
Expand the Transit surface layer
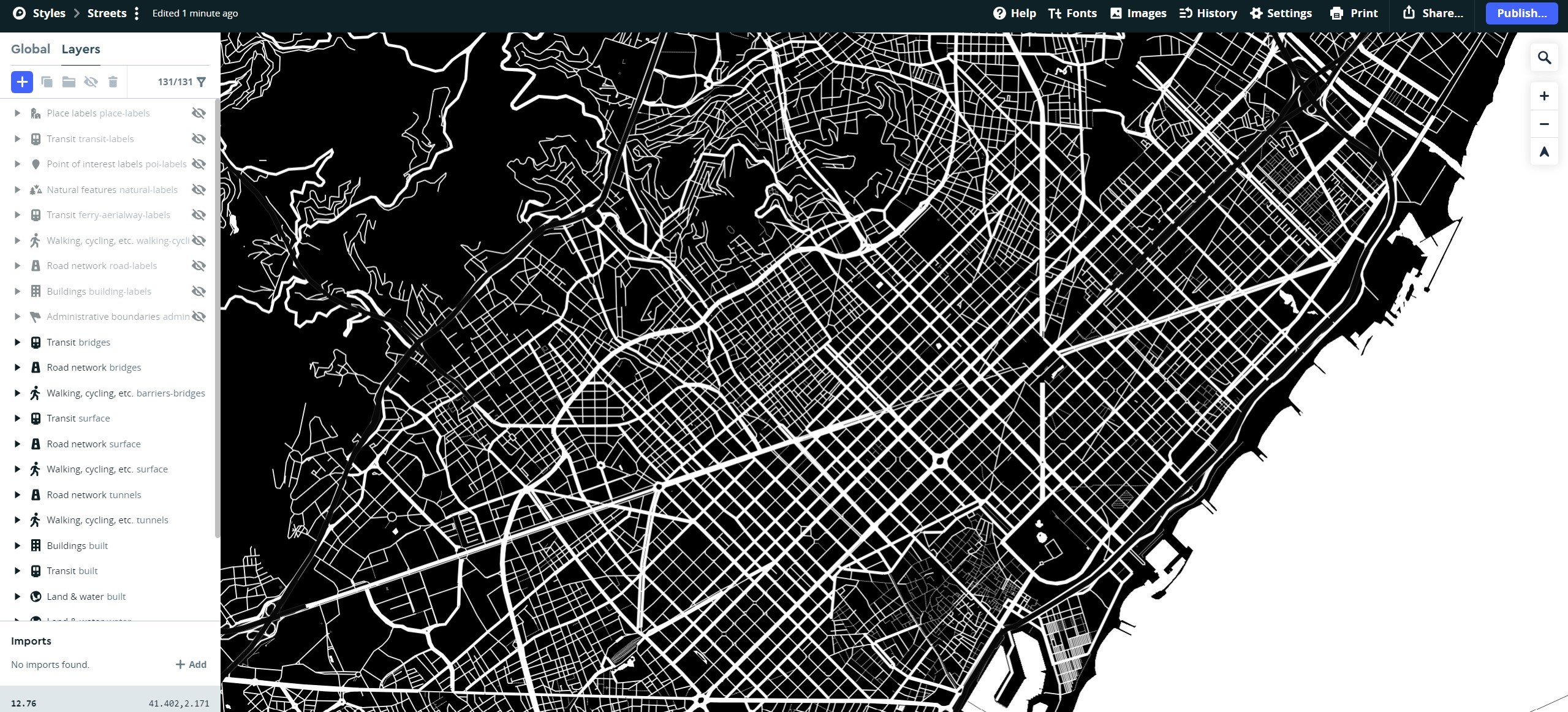(x=17, y=418)
